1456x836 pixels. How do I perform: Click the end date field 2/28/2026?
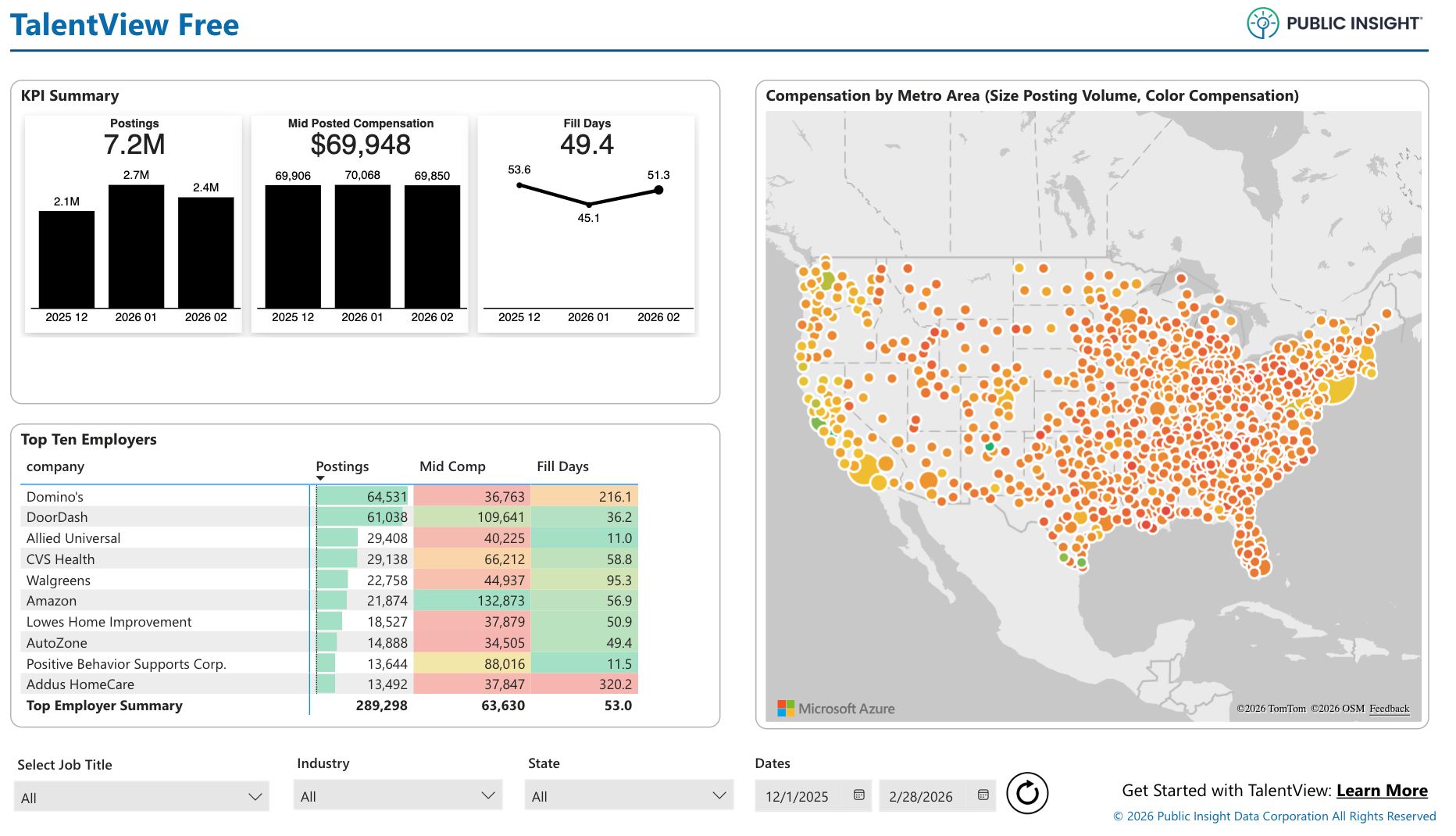922,796
